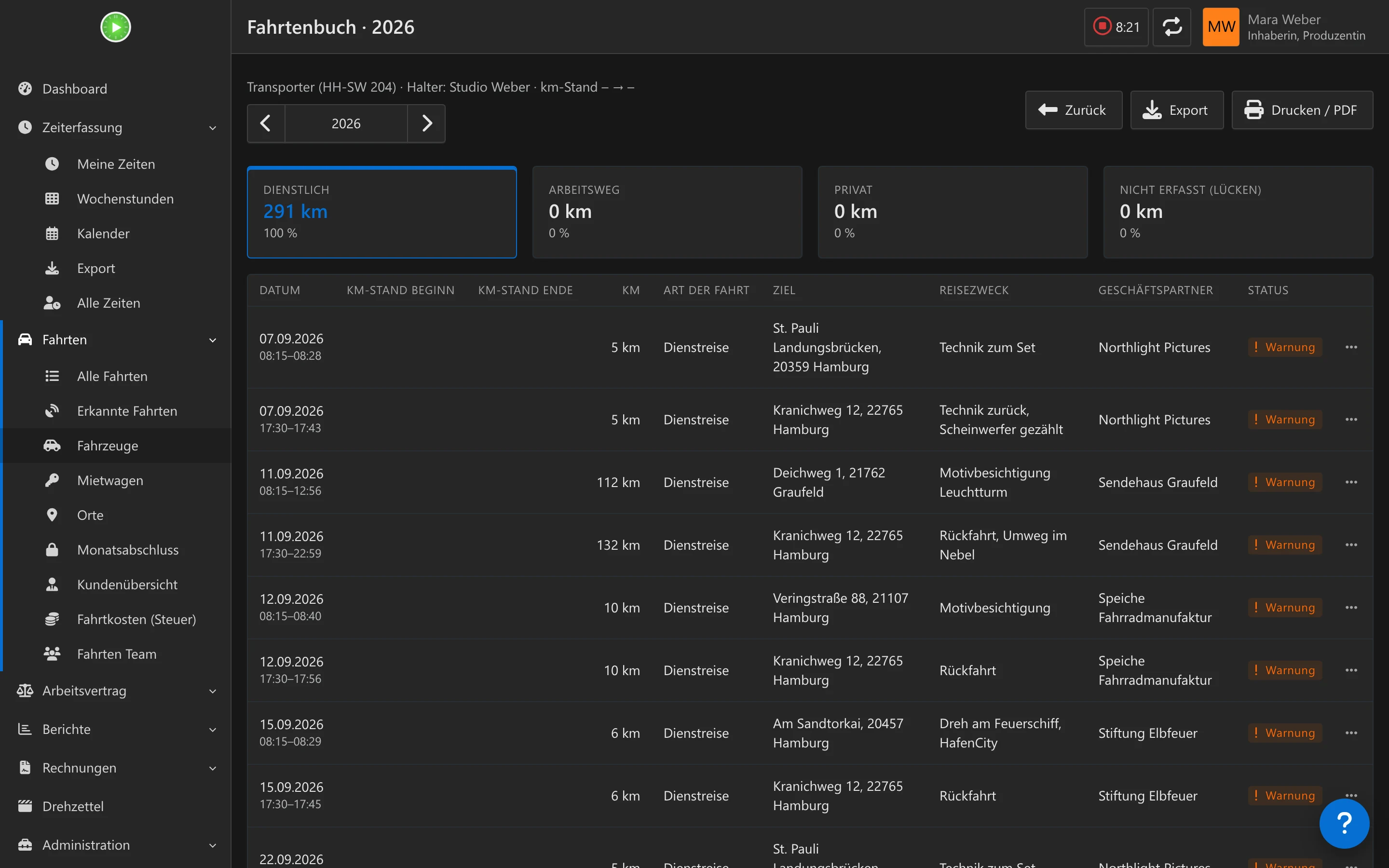Viewport: 1389px width, 868px height.
Task: Open Dashboard in the sidebar
Action: pyautogui.click(x=116, y=89)
